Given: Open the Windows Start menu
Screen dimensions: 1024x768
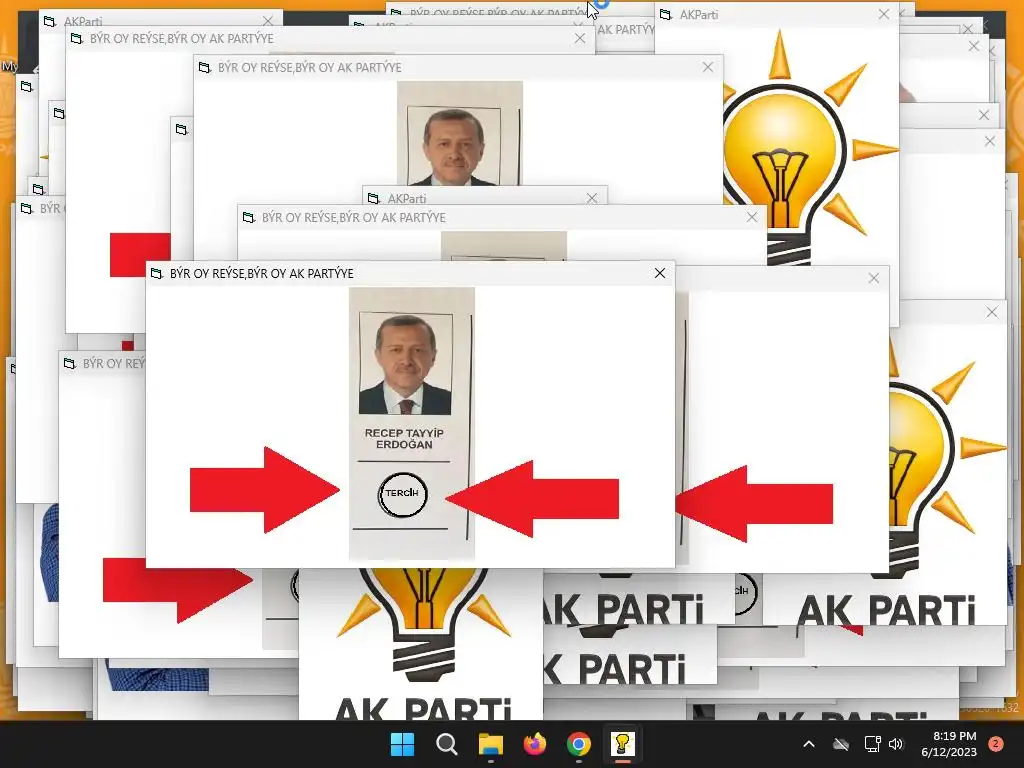Looking at the screenshot, I should 402,744.
